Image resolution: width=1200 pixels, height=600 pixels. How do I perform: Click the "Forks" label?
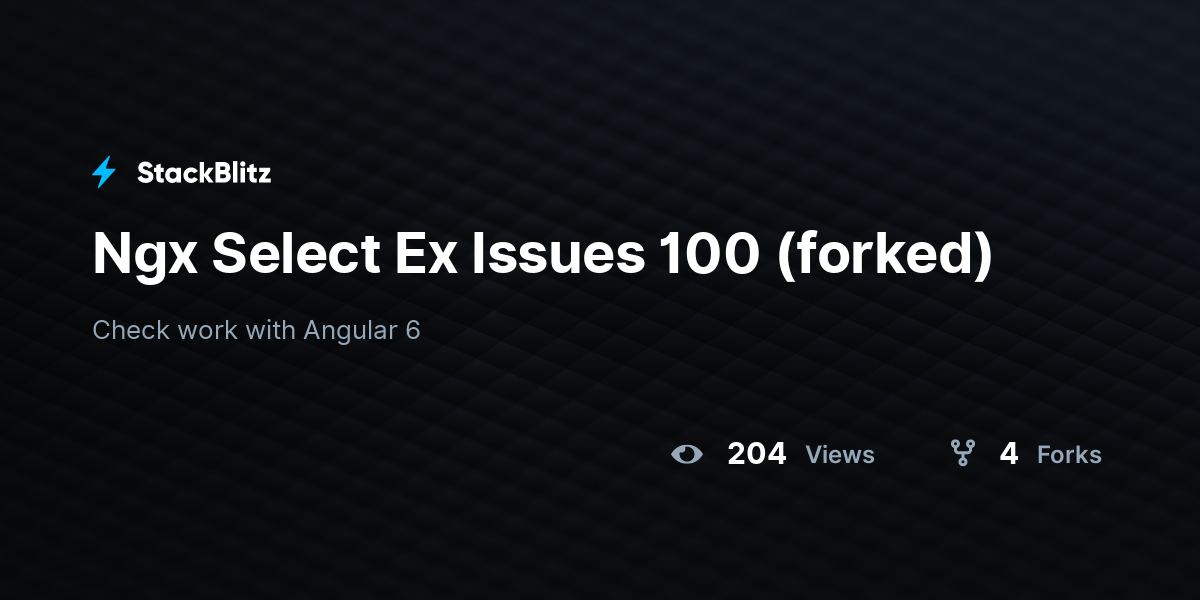coord(1069,455)
